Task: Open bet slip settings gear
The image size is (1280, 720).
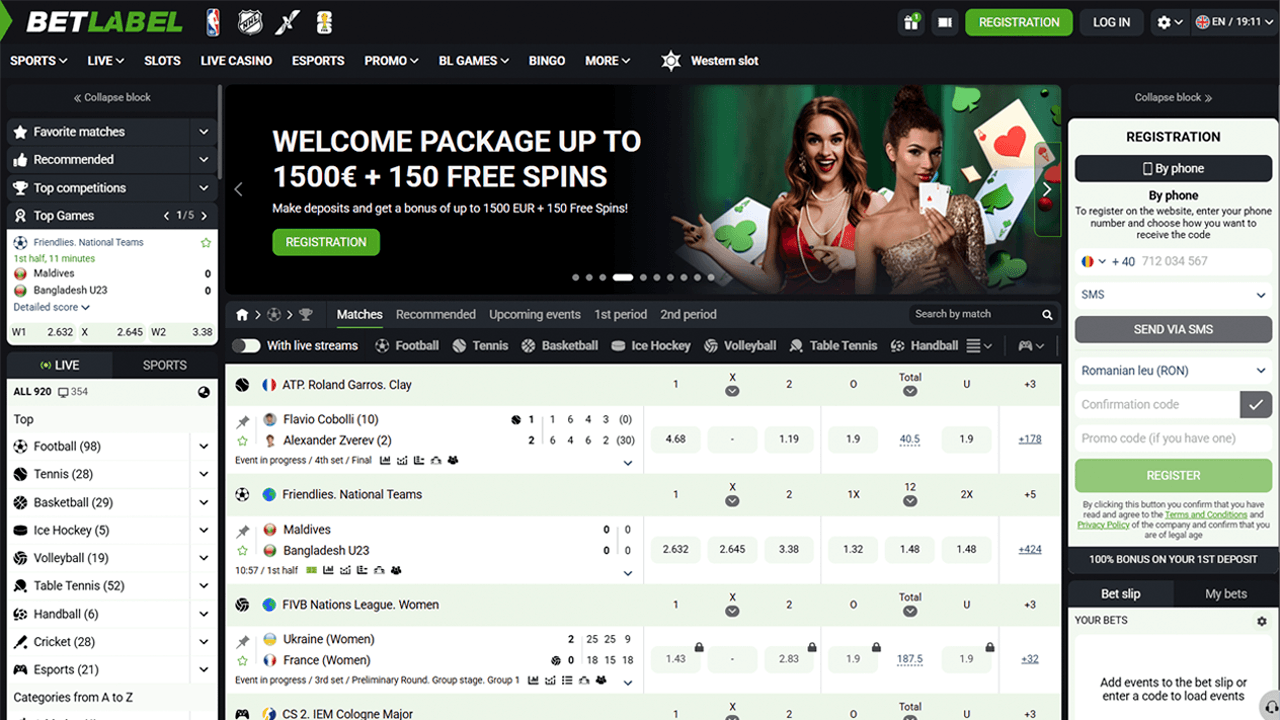Action: click(1262, 621)
